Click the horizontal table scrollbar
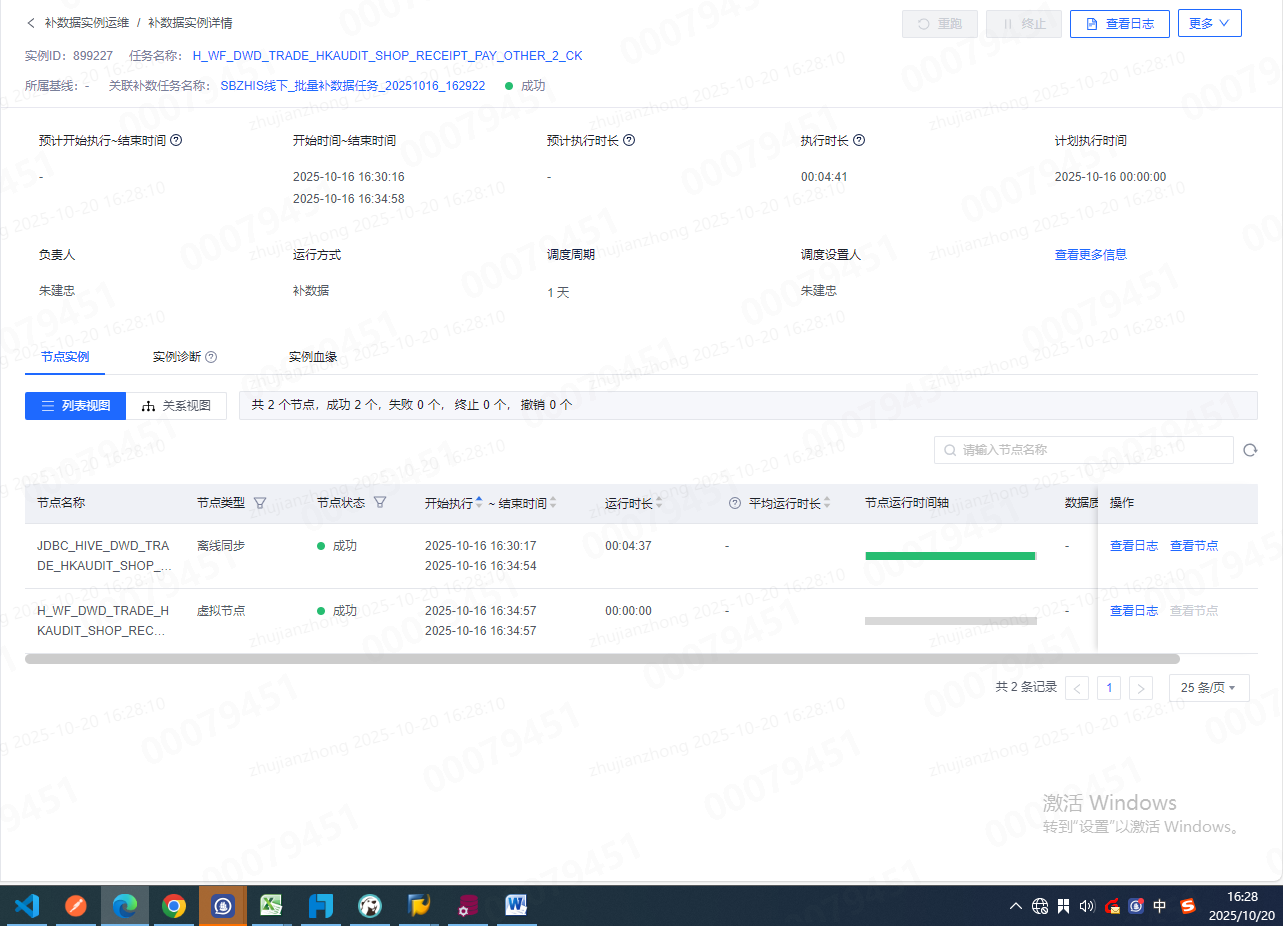This screenshot has width=1283, height=926. pos(600,659)
